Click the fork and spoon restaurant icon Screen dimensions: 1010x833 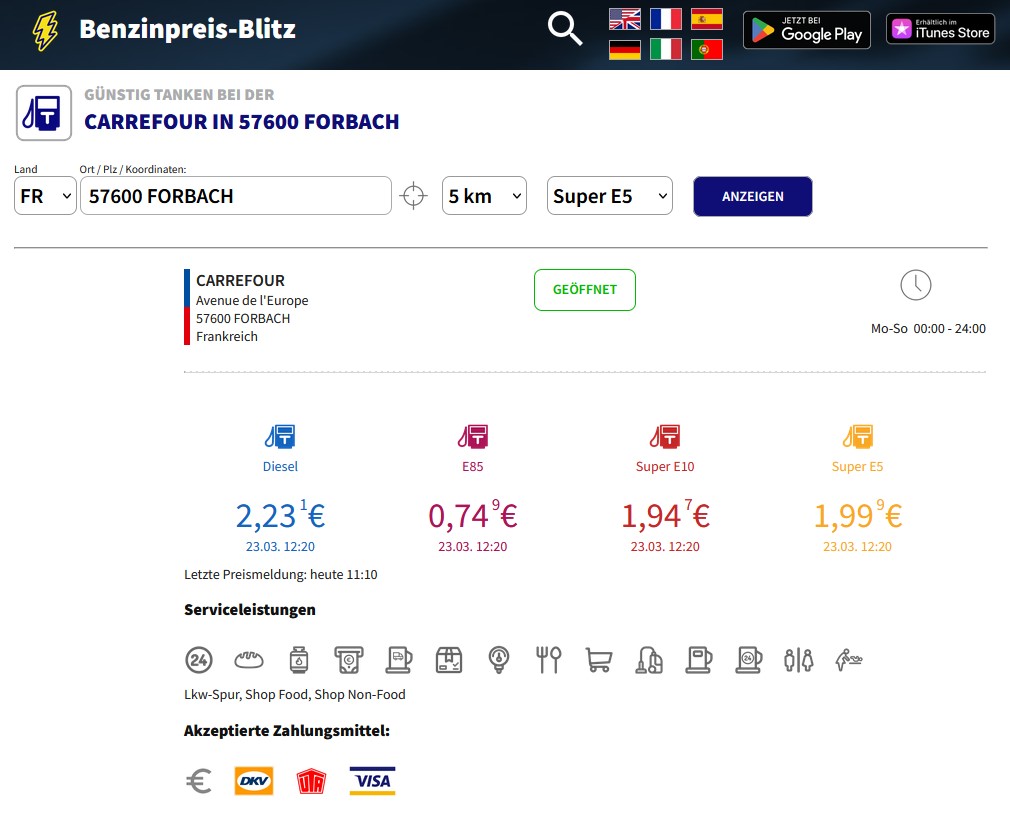(549, 660)
